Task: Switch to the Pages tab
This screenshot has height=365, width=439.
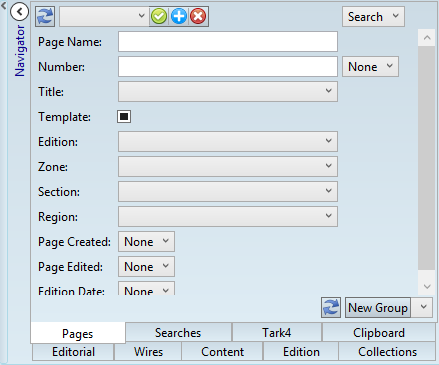Action: [x=78, y=333]
